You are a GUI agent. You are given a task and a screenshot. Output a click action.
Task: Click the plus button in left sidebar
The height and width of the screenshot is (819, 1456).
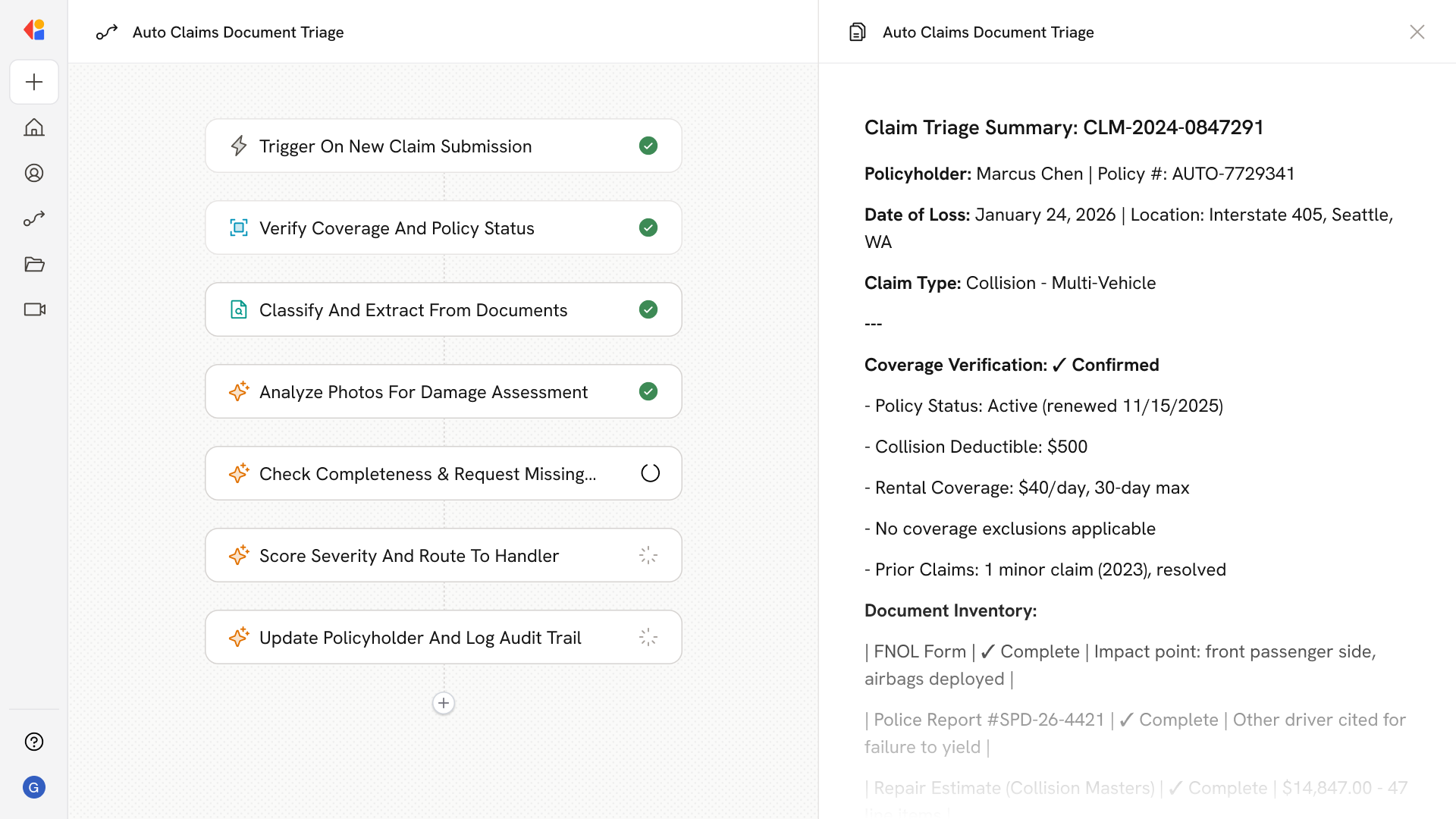34,82
